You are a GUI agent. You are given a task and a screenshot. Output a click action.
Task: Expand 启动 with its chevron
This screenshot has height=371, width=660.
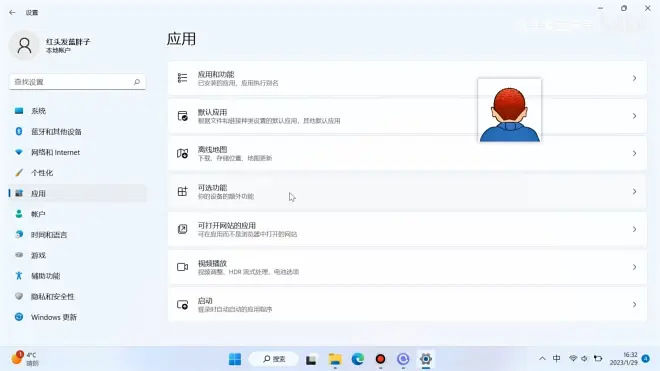pyautogui.click(x=634, y=304)
